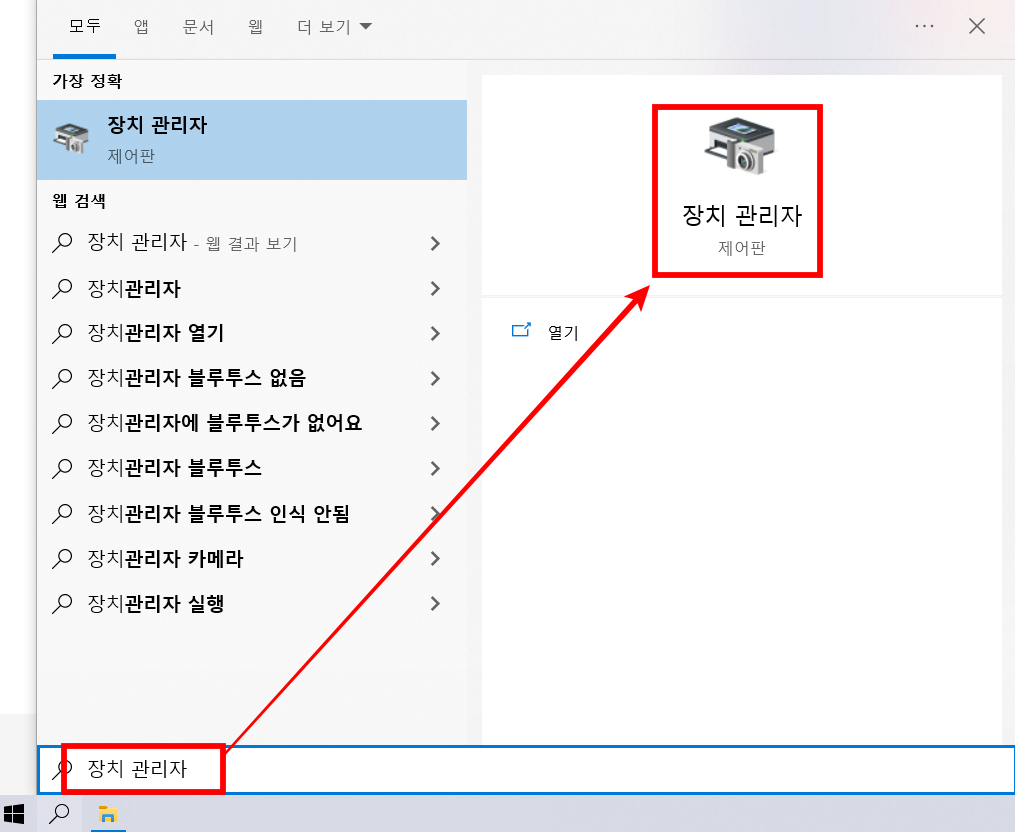
Task: Select '장치관리자 블루투스 없음' suggestion
Action: click(x=252, y=378)
